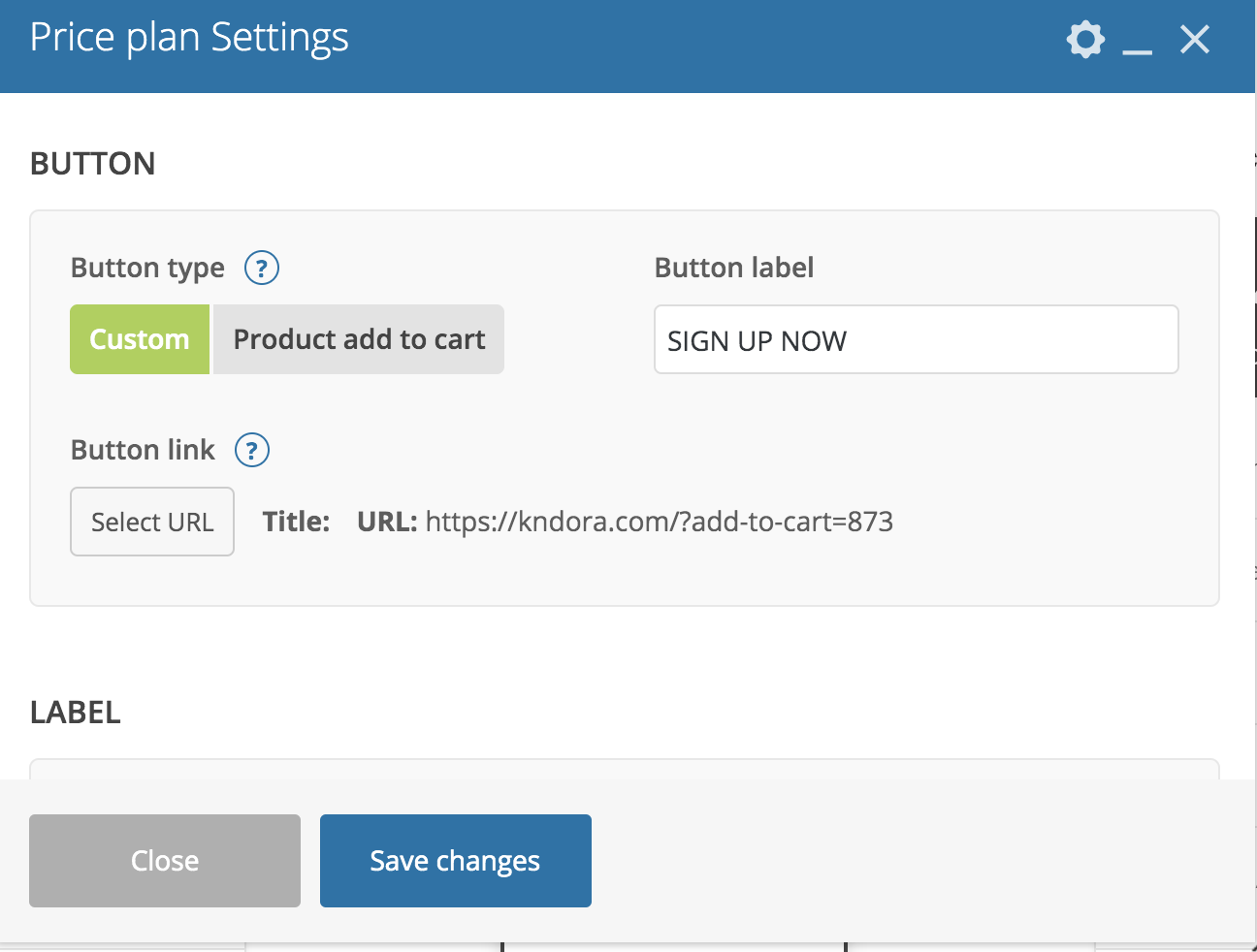Viewport: 1257px width, 952px height.
Task: Click the bold Title: text
Action: [x=296, y=522]
